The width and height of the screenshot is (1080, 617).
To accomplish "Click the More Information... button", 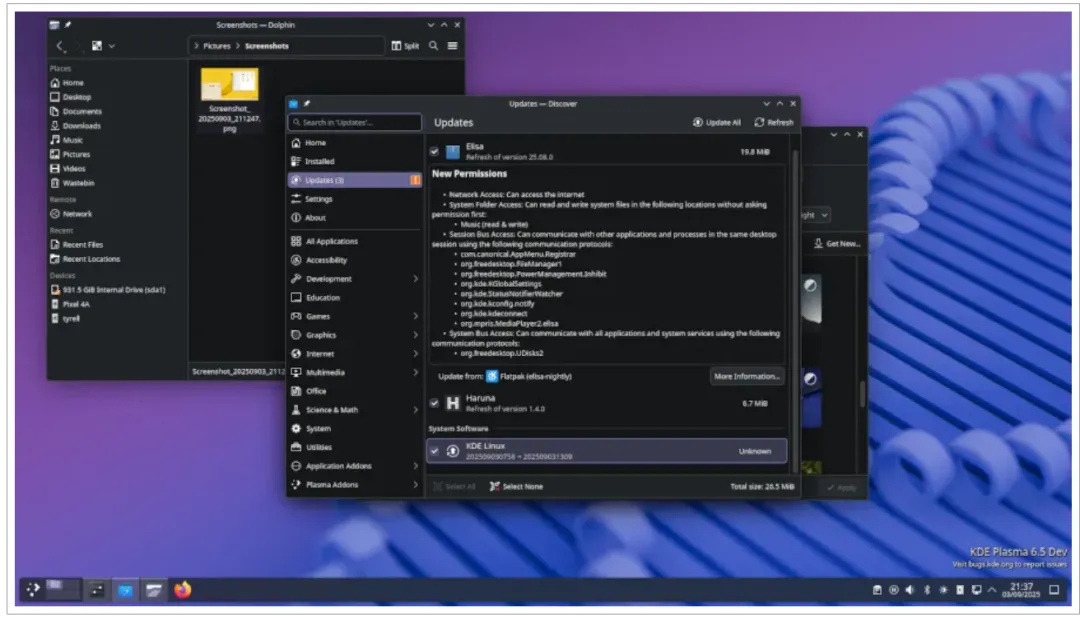I will point(747,376).
